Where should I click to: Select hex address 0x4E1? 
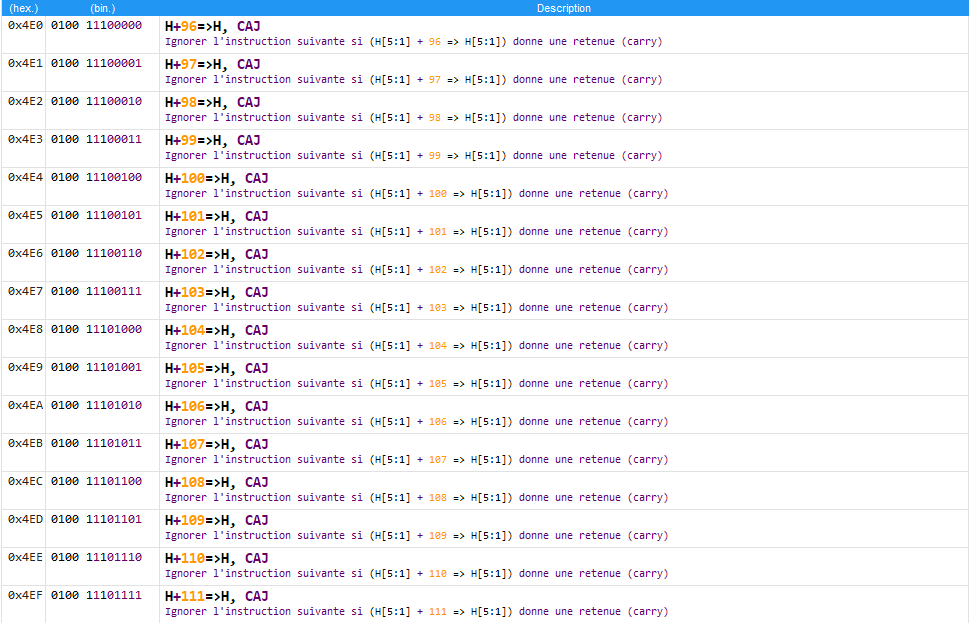click(25, 63)
